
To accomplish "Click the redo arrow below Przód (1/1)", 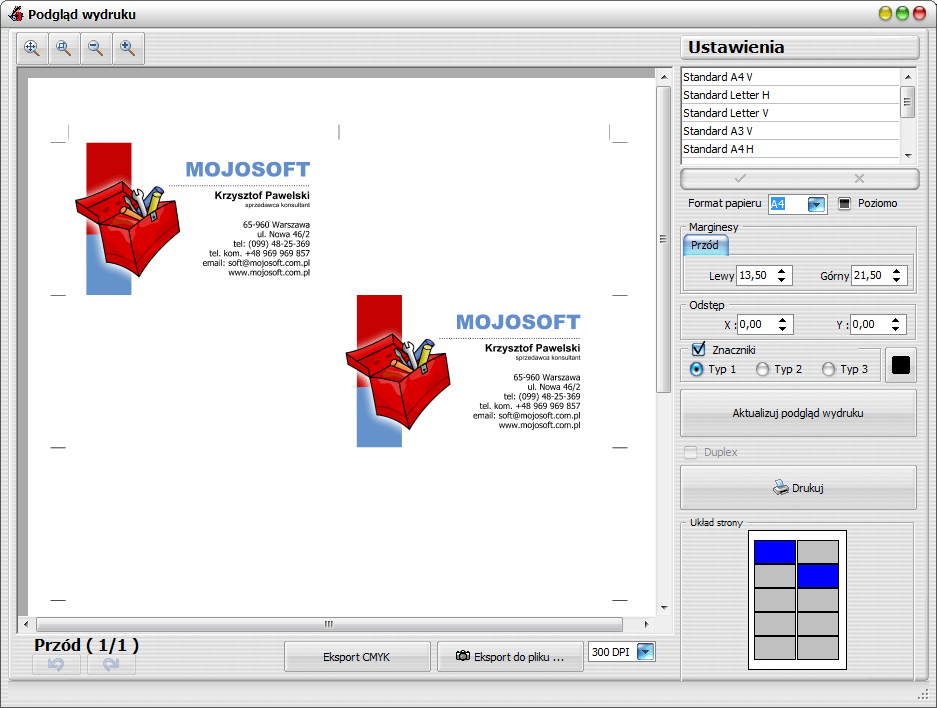I will pos(111,664).
